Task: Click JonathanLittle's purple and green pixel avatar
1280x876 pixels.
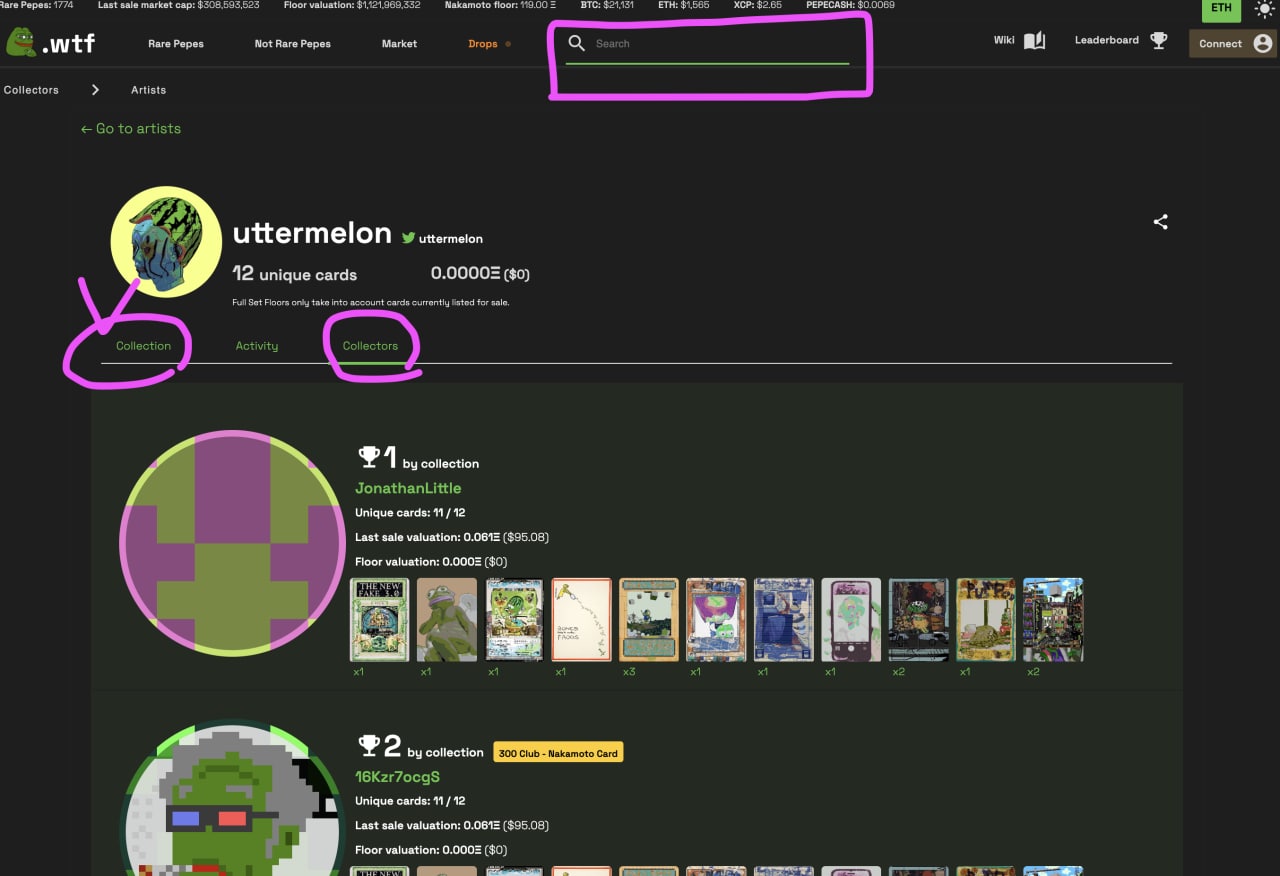Action: point(232,543)
